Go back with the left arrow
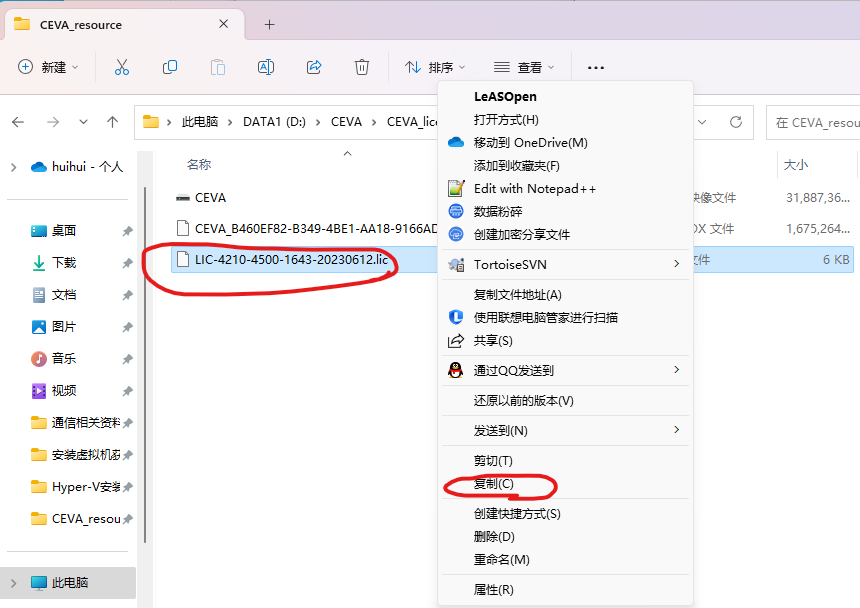The image size is (860, 608). coord(18,122)
